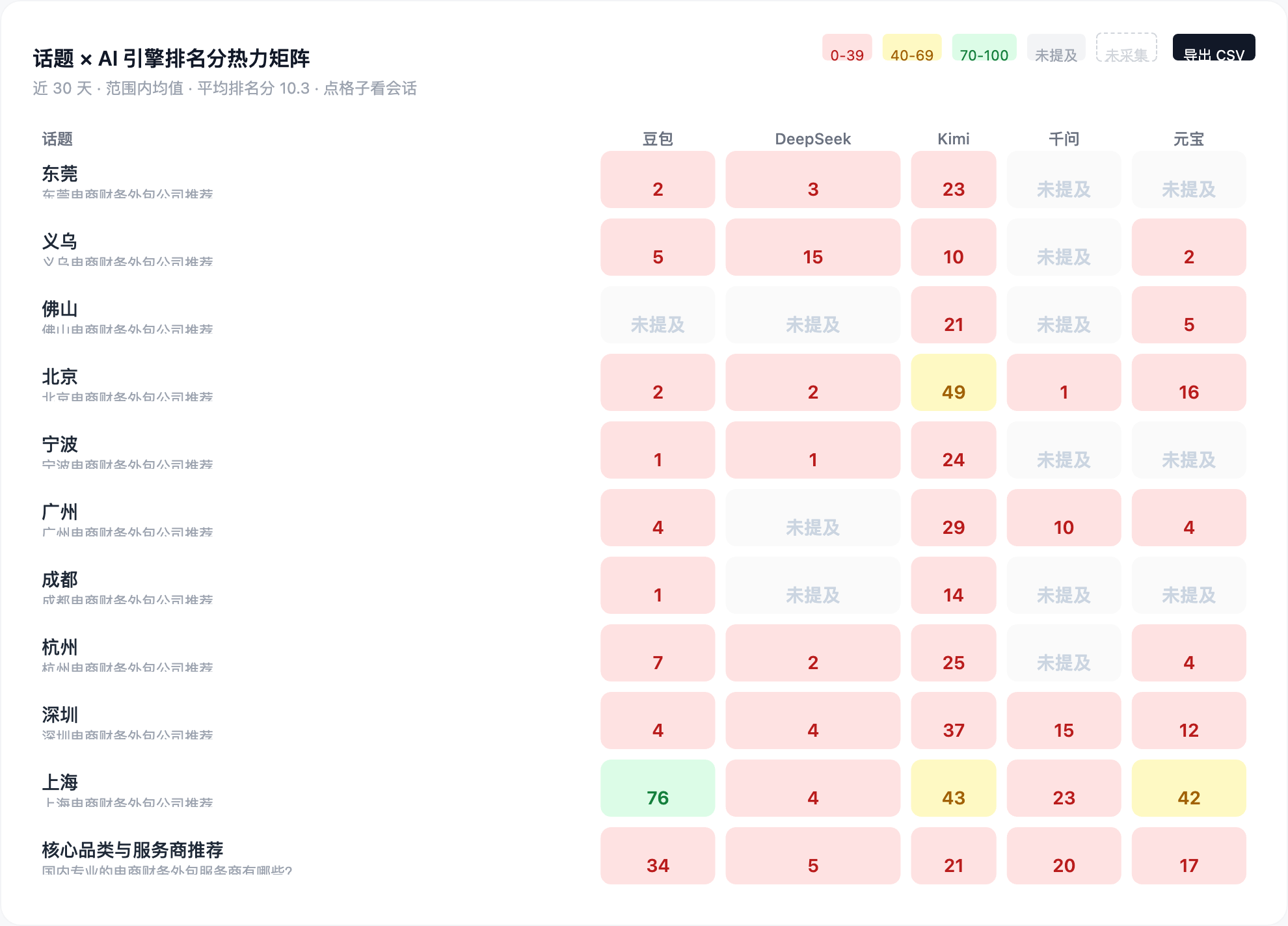Screen dimensions: 1288x926
Task: Open the 北京 Kimi cell showing 49
Action: (x=954, y=382)
